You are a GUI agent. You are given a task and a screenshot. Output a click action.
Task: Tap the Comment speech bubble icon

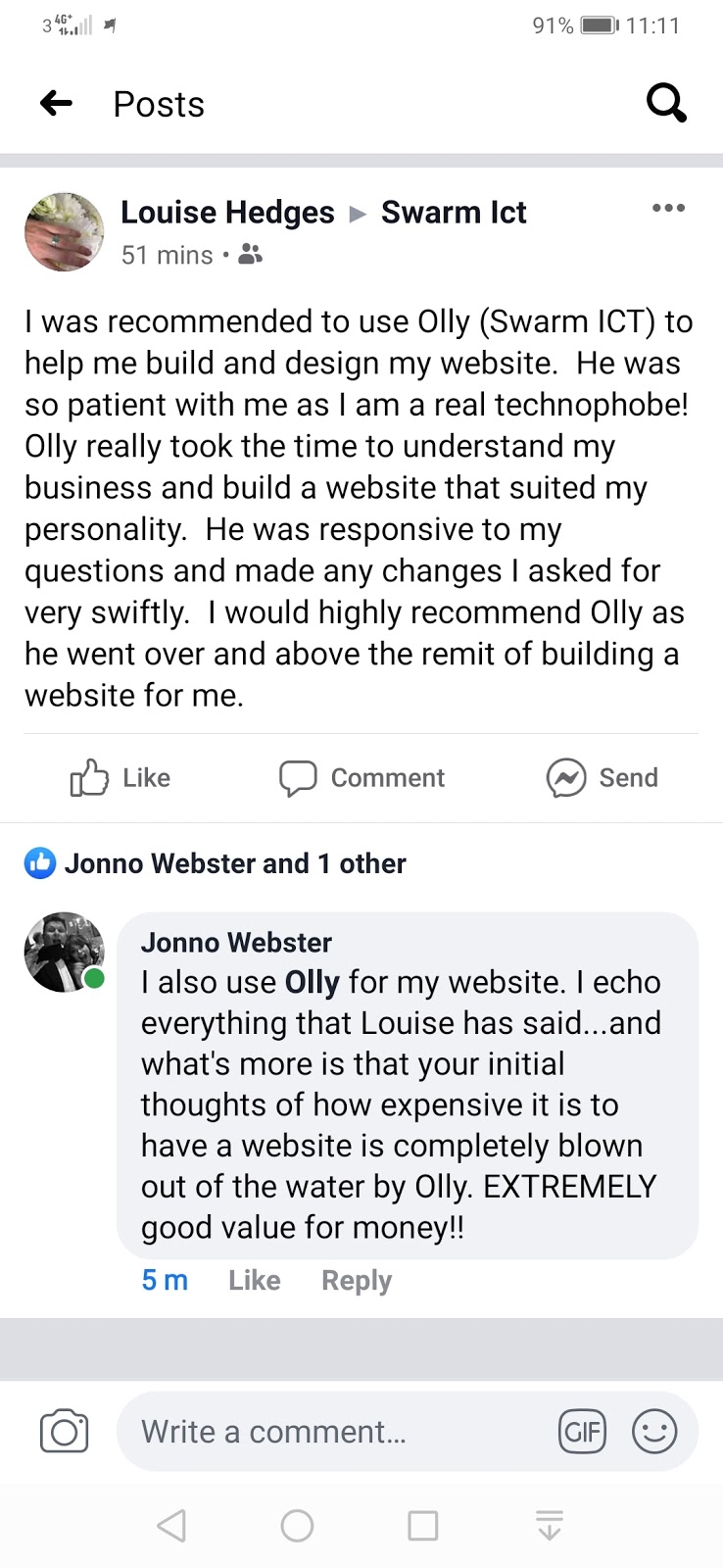[x=298, y=778]
